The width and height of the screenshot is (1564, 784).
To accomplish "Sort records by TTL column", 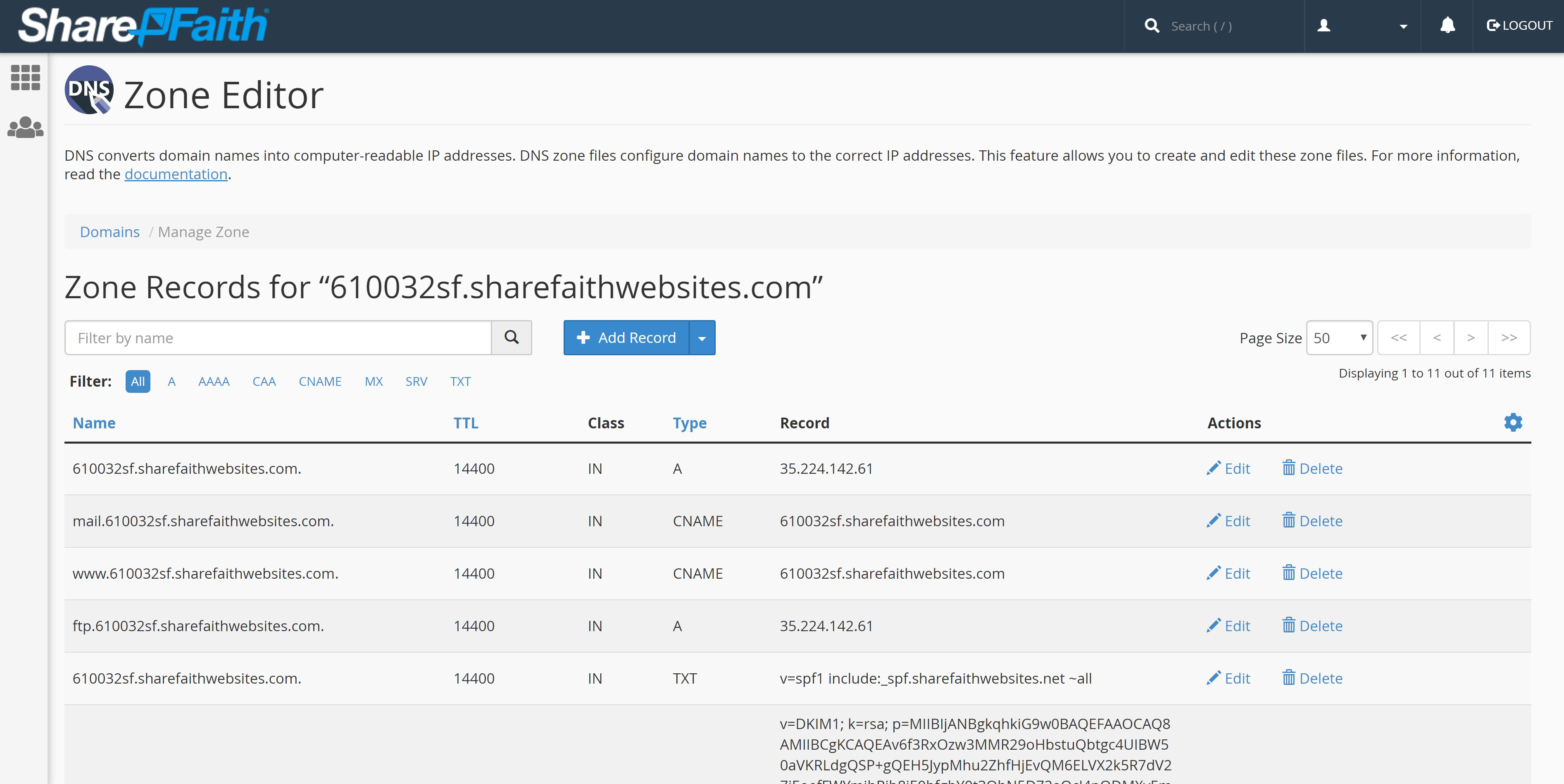I will pyautogui.click(x=465, y=423).
